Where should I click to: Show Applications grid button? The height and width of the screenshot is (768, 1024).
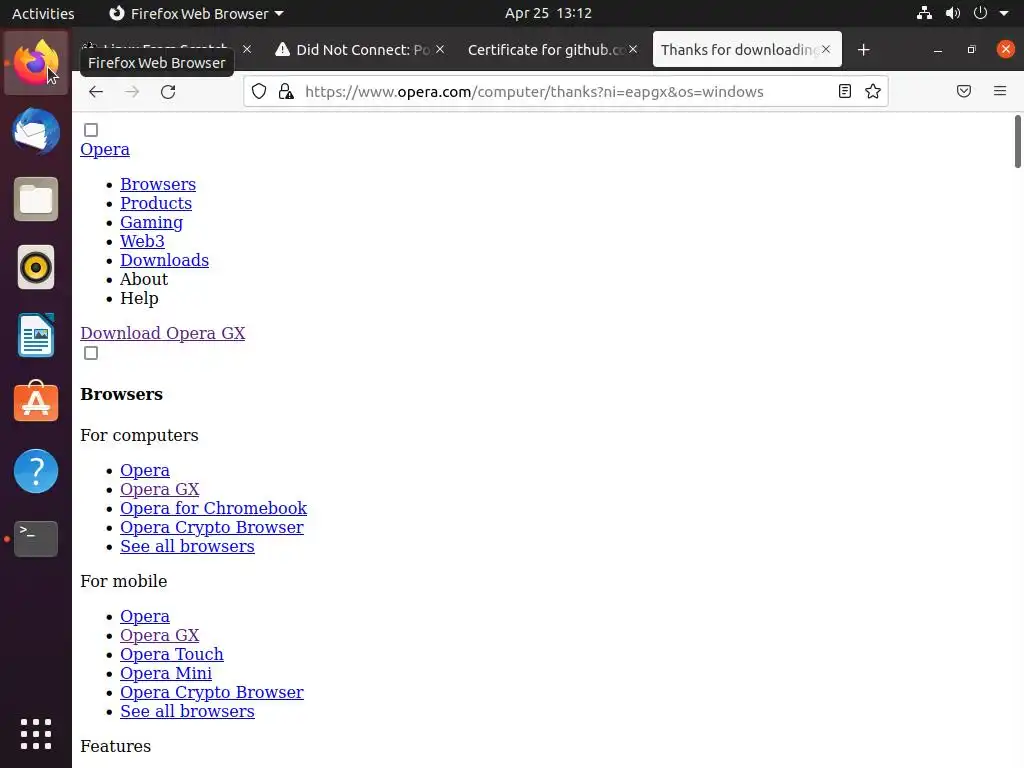(x=36, y=734)
